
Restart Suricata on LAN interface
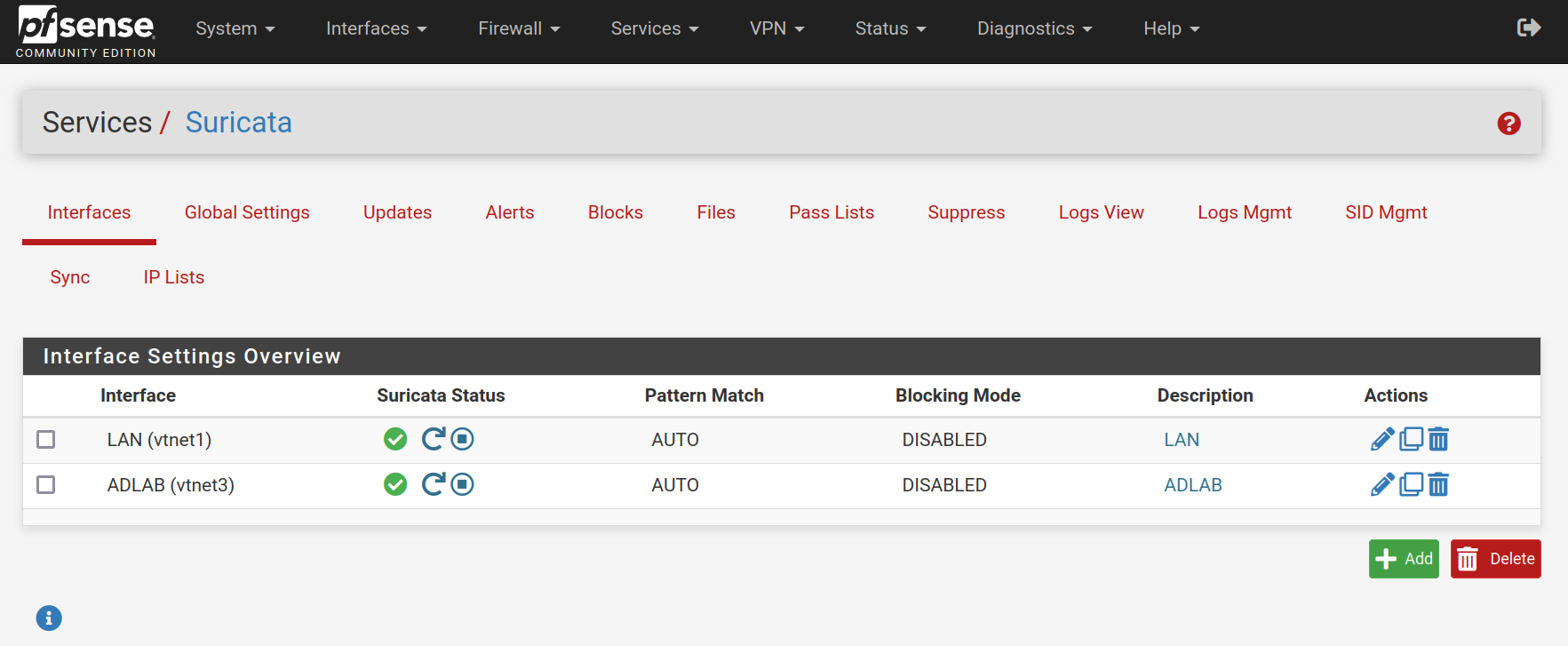434,439
